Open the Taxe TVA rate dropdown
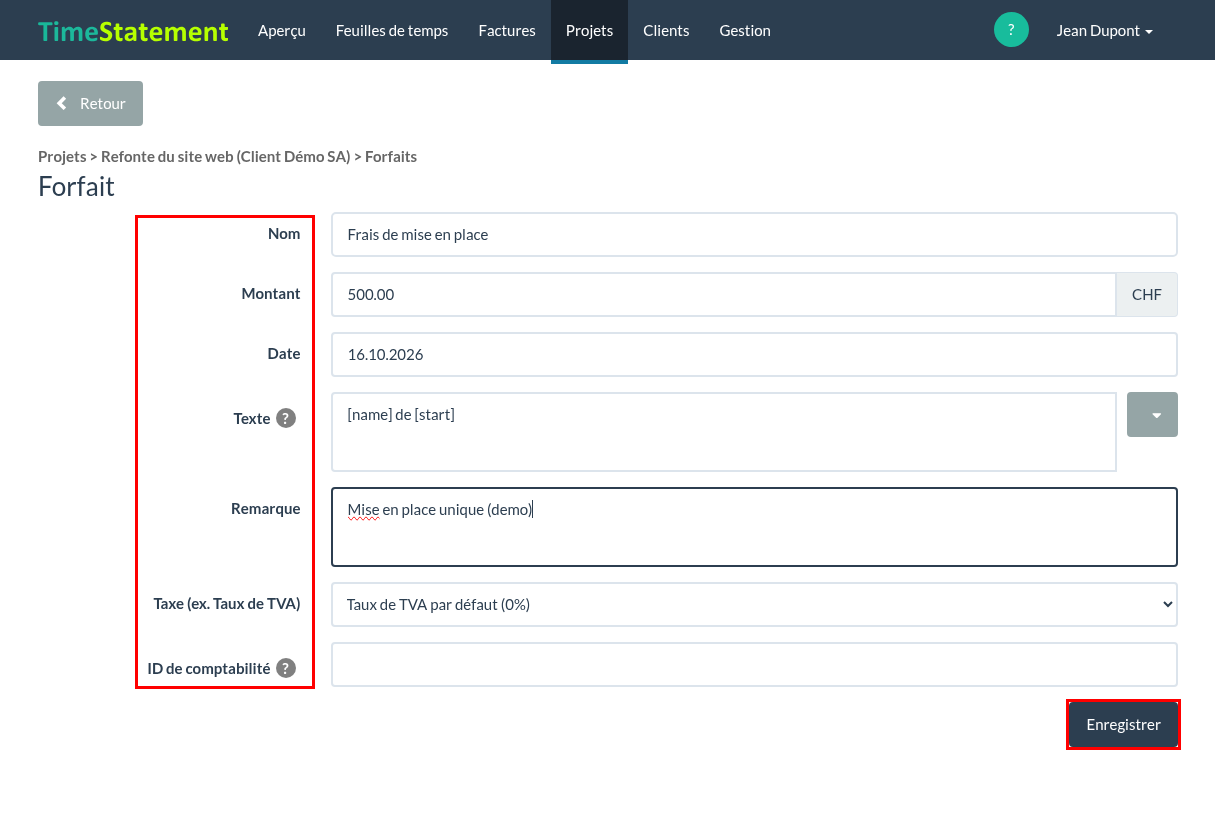Screen dimensions: 1215x813 coord(754,604)
